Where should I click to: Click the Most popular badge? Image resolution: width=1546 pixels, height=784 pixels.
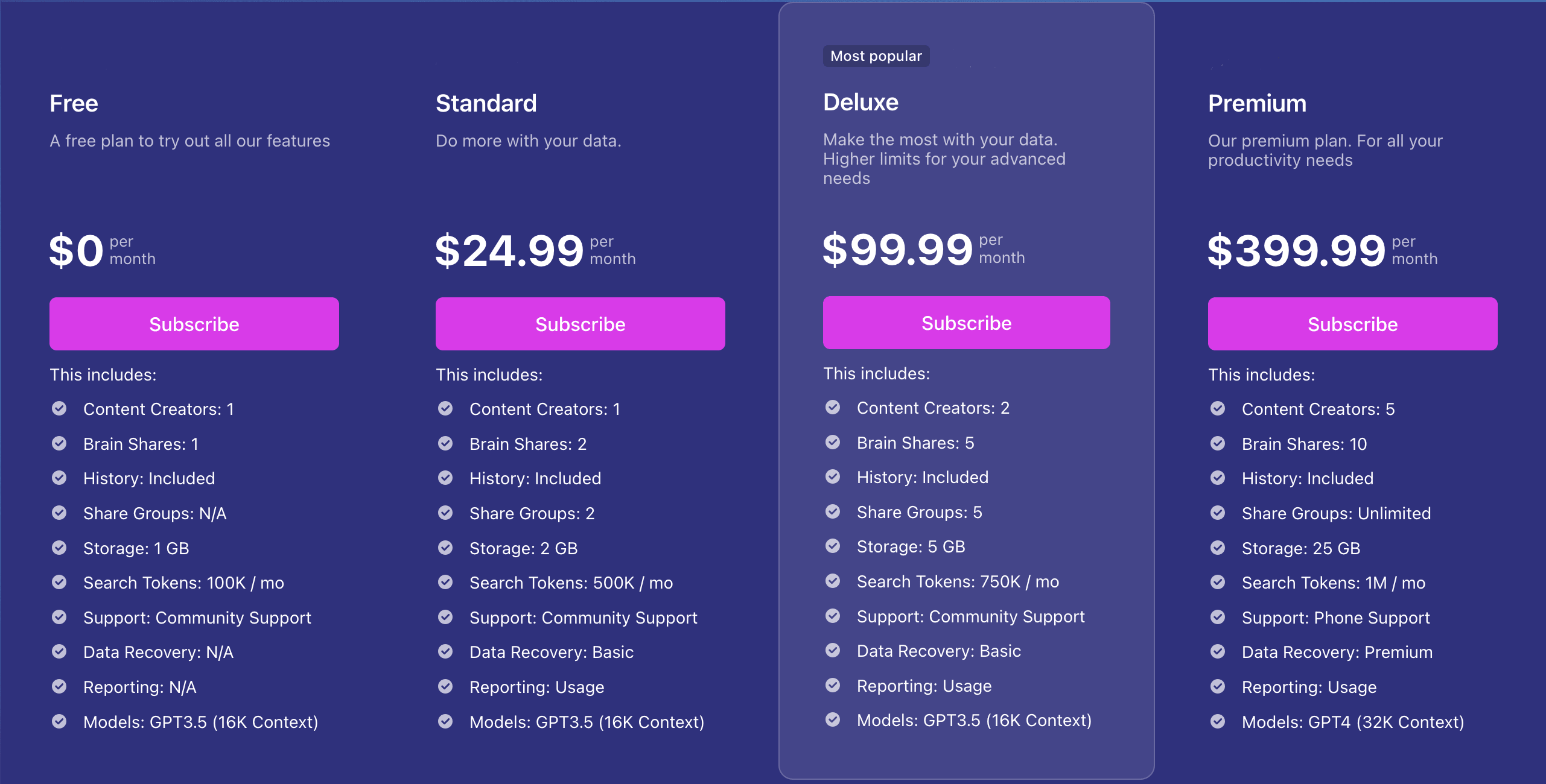click(876, 56)
